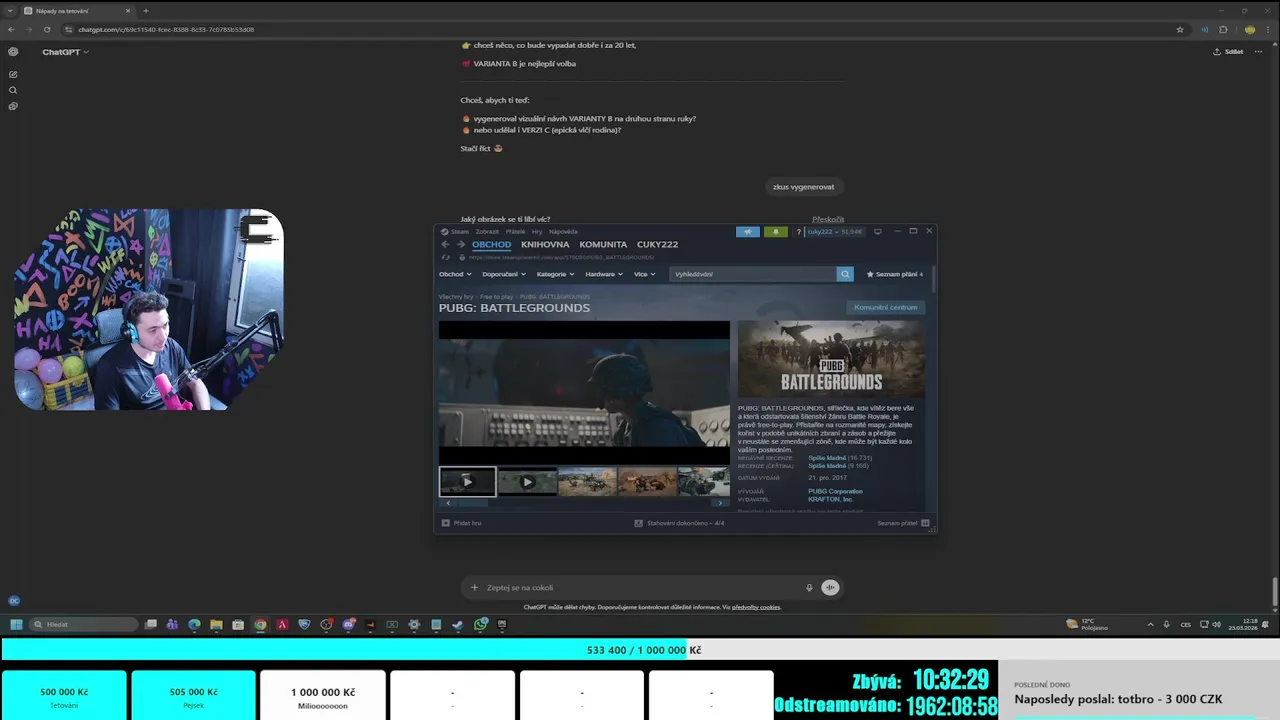The width and height of the screenshot is (1280, 720).
Task: Select third PUBG screenshot thumbnail
Action: click(587, 481)
